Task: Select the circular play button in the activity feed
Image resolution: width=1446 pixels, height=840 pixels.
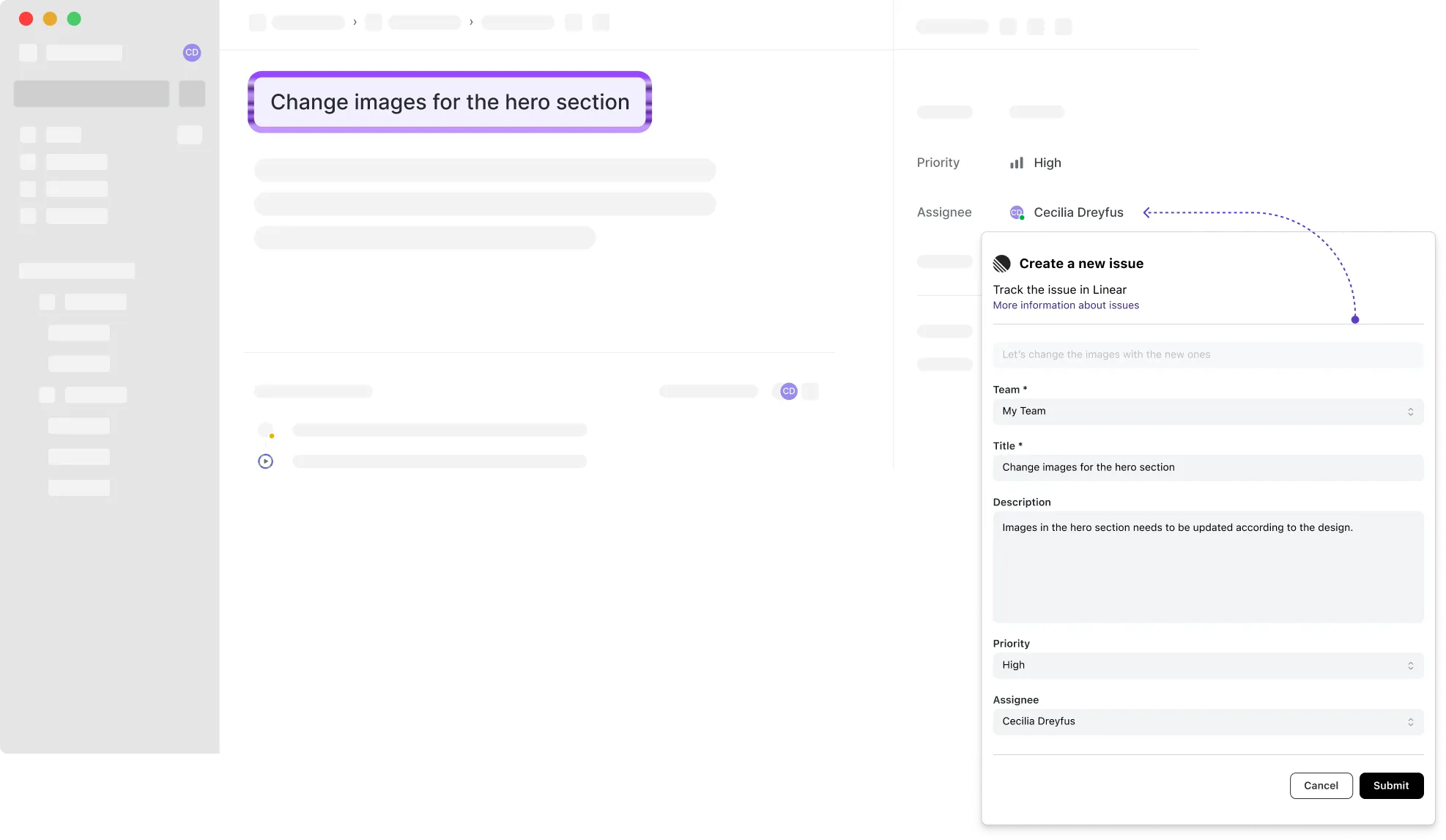Action: (265, 461)
